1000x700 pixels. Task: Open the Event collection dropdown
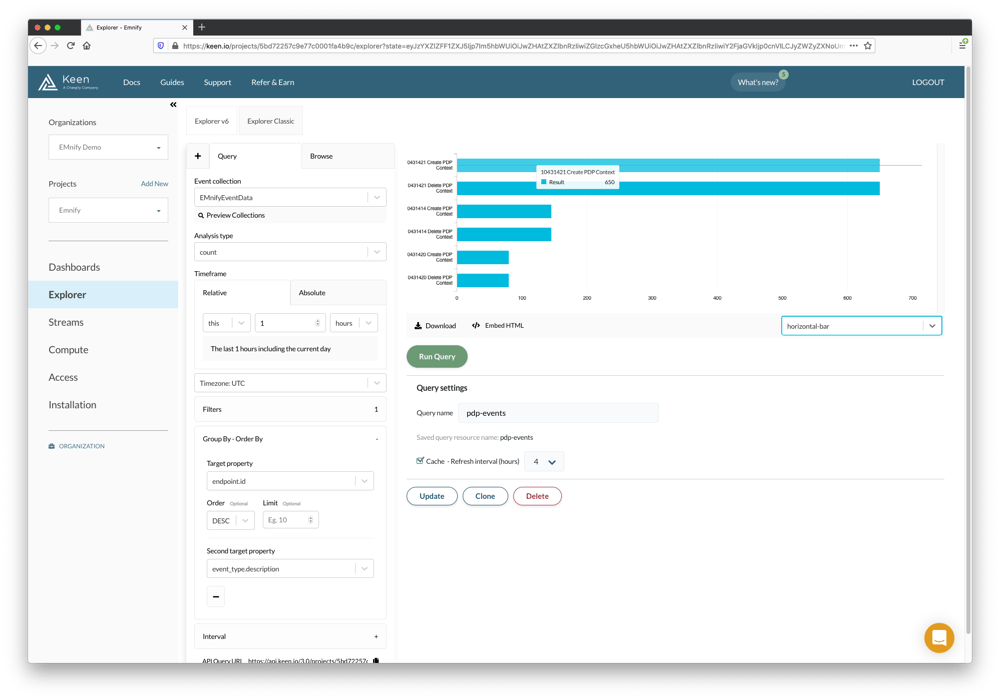coord(290,198)
